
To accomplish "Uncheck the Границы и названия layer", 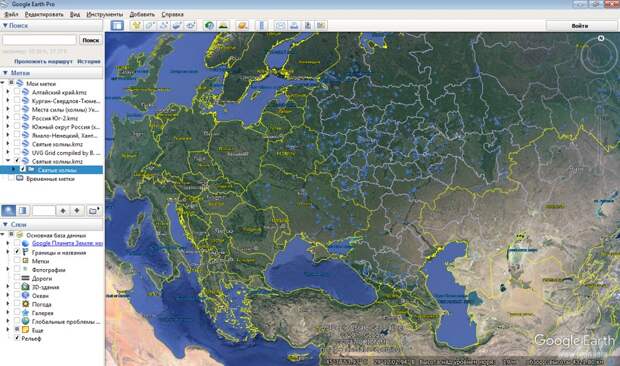I will [17, 252].
